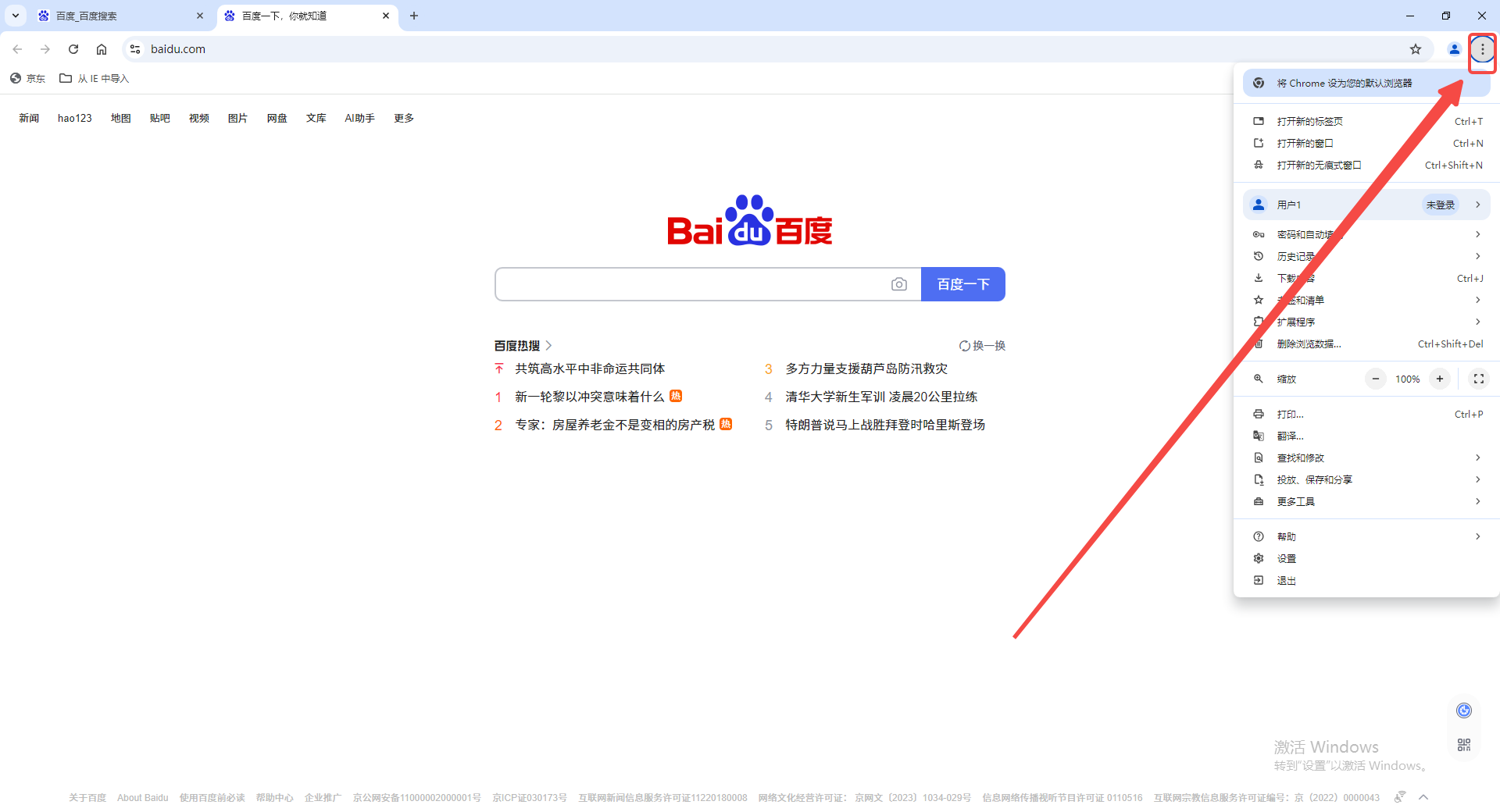Viewport: 1500px width, 812px height.
Task: Increase zoom with the plus button
Action: [x=1440, y=379]
